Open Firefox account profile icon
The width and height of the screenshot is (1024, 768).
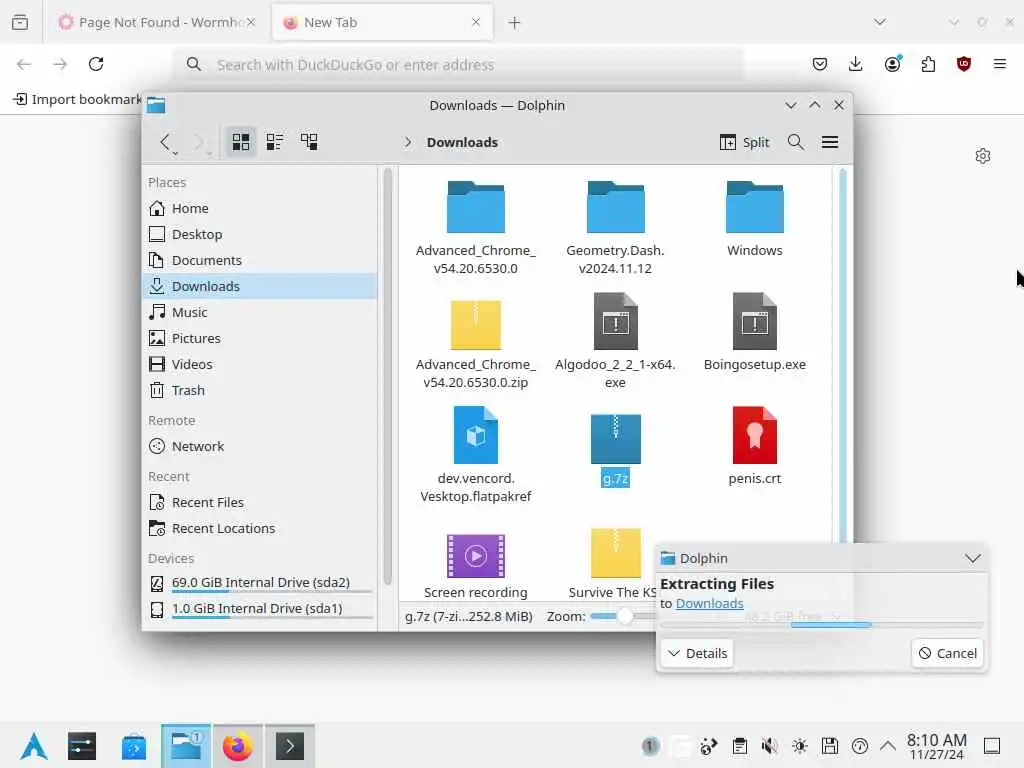[892, 64]
